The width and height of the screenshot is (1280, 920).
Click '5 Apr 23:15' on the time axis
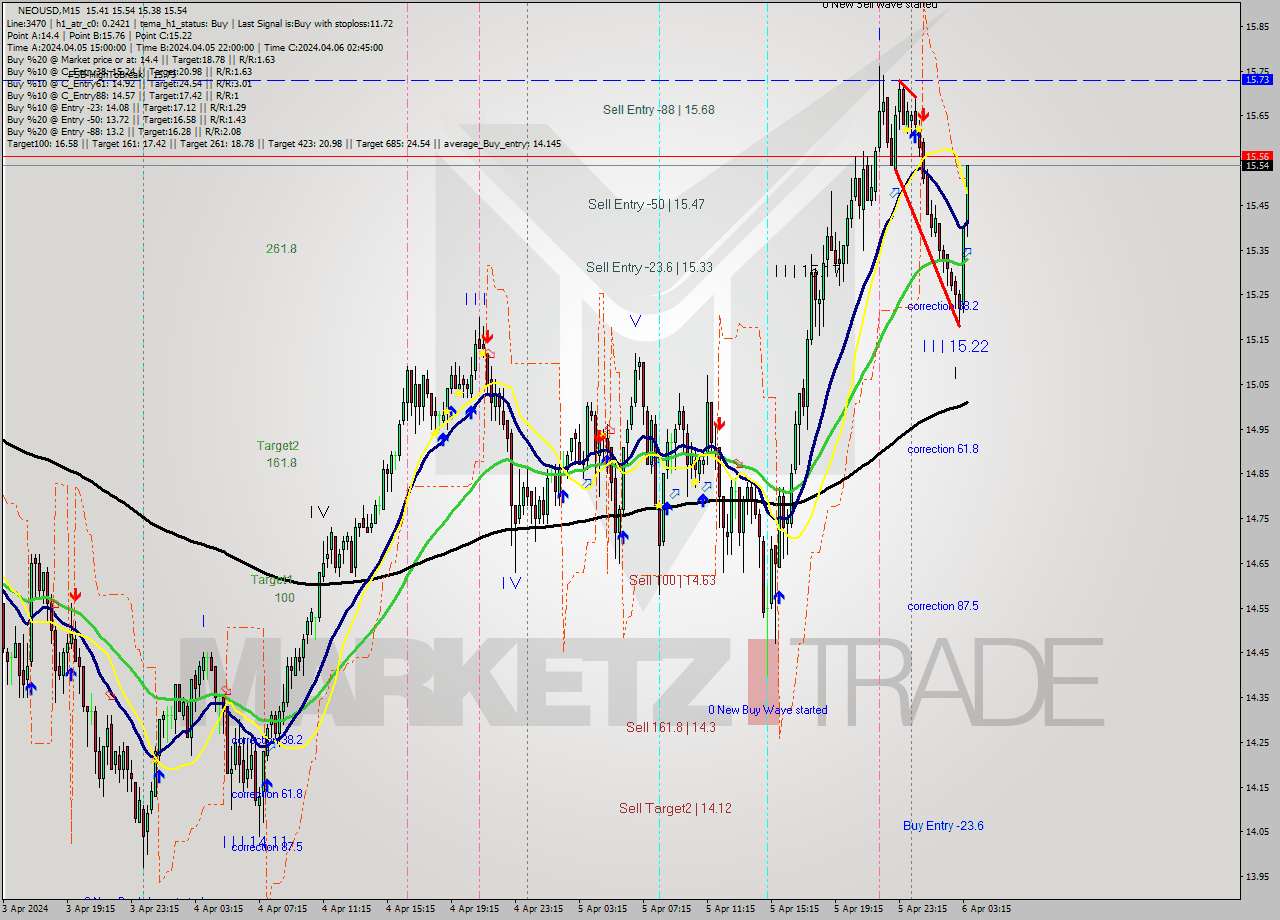923,909
